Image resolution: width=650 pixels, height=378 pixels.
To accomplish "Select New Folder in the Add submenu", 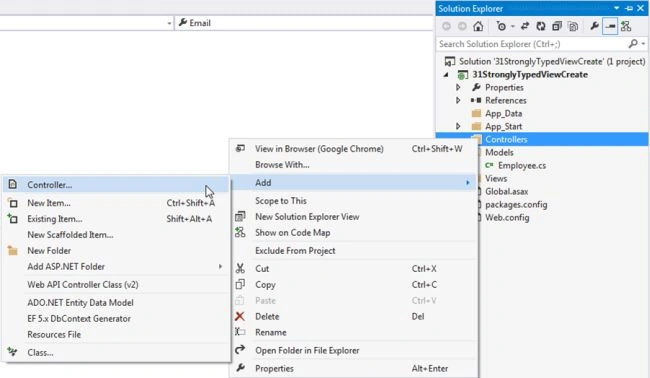I will 116,251.
